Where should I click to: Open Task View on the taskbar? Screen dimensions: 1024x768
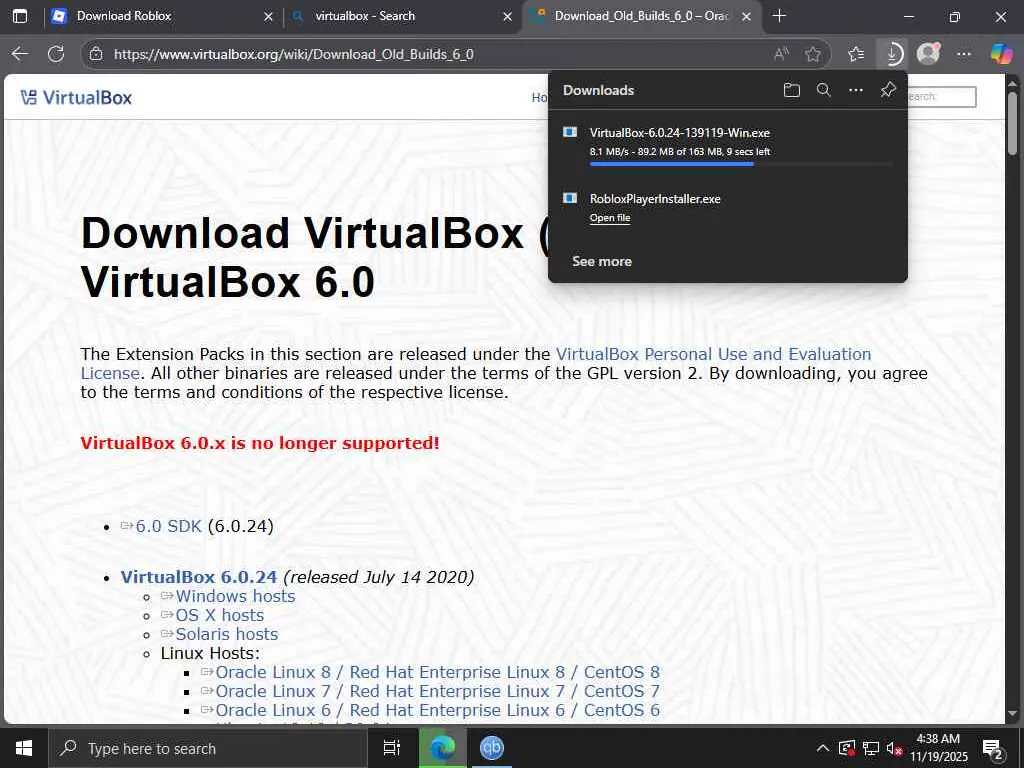(x=392, y=748)
